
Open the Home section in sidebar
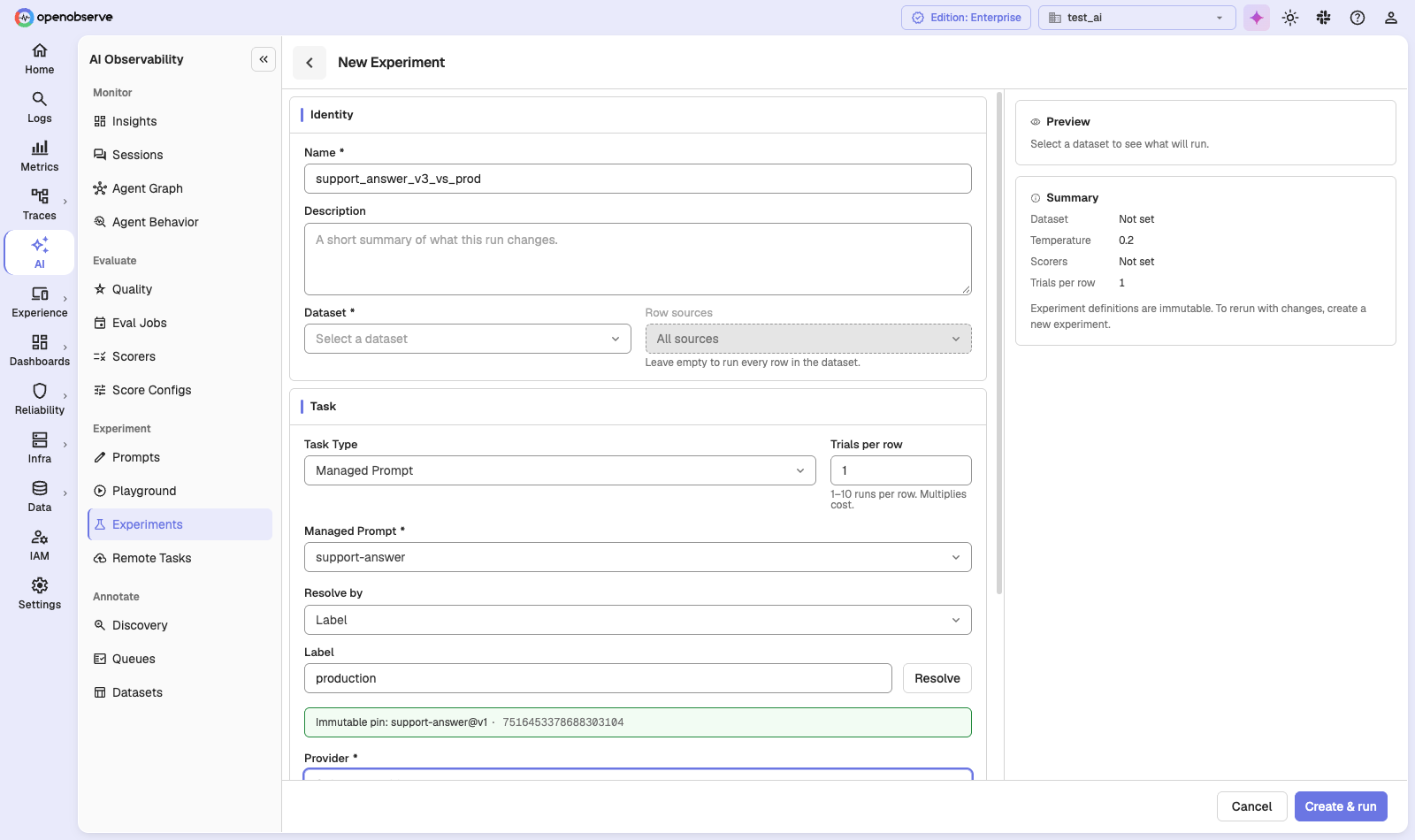(39, 59)
